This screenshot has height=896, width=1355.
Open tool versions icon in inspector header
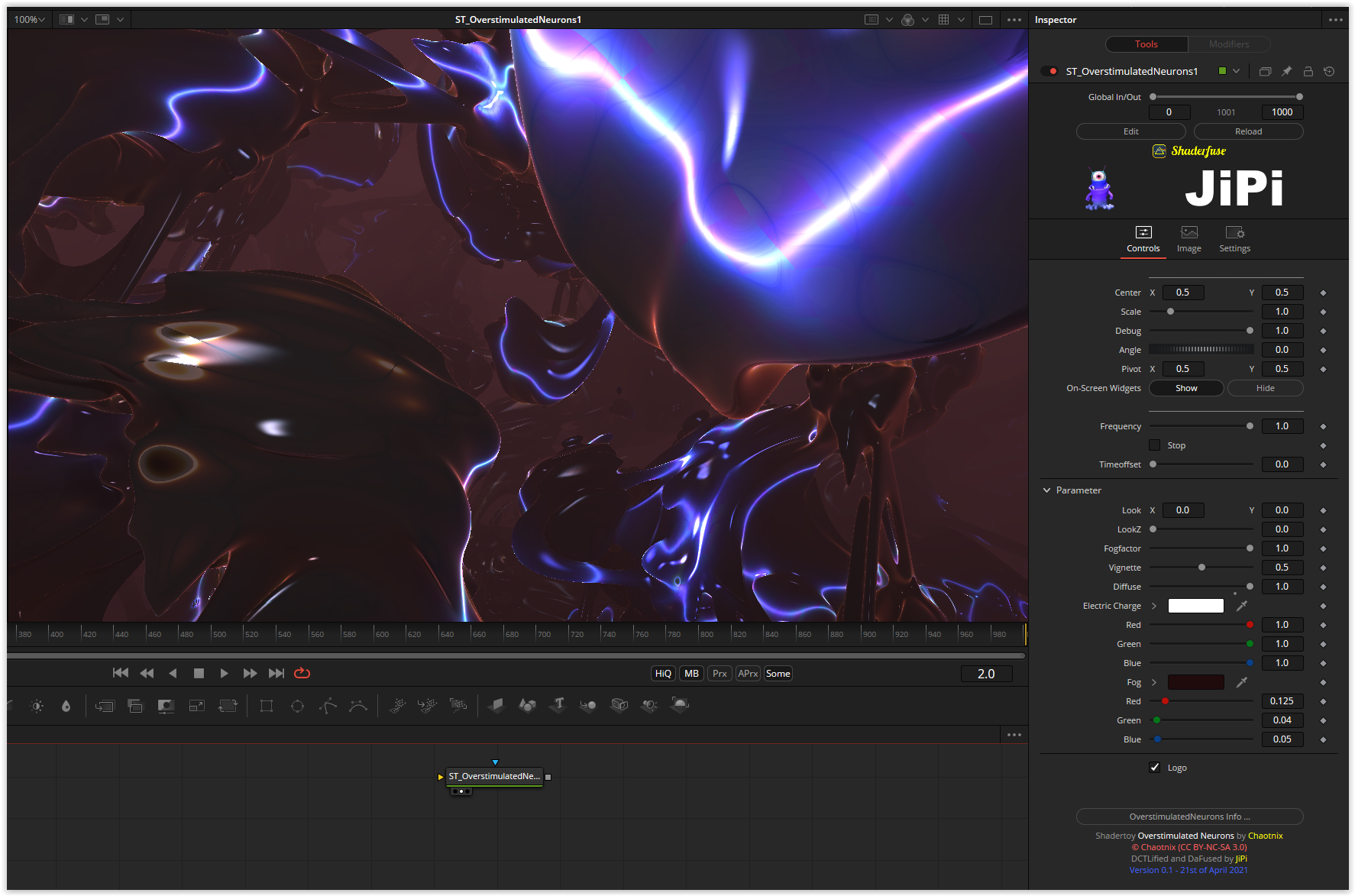1265,71
